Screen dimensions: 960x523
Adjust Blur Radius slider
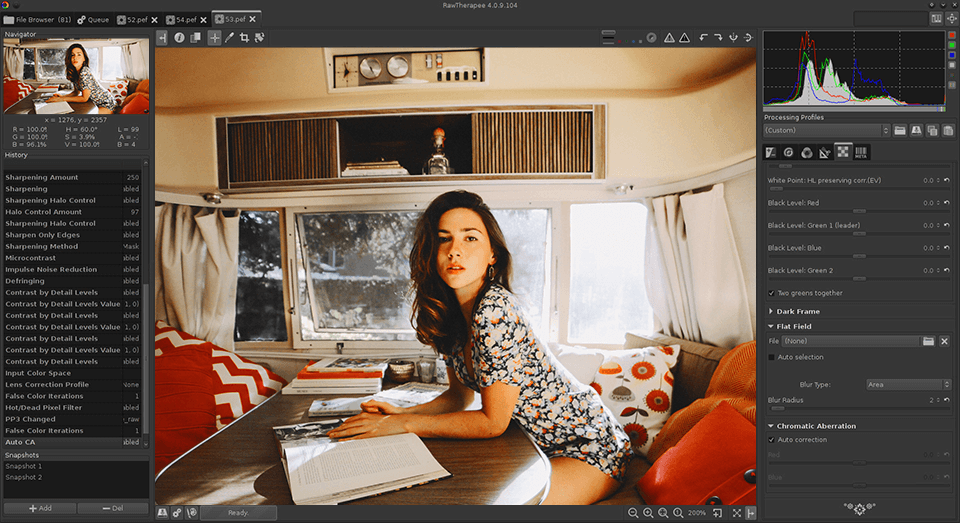point(859,408)
